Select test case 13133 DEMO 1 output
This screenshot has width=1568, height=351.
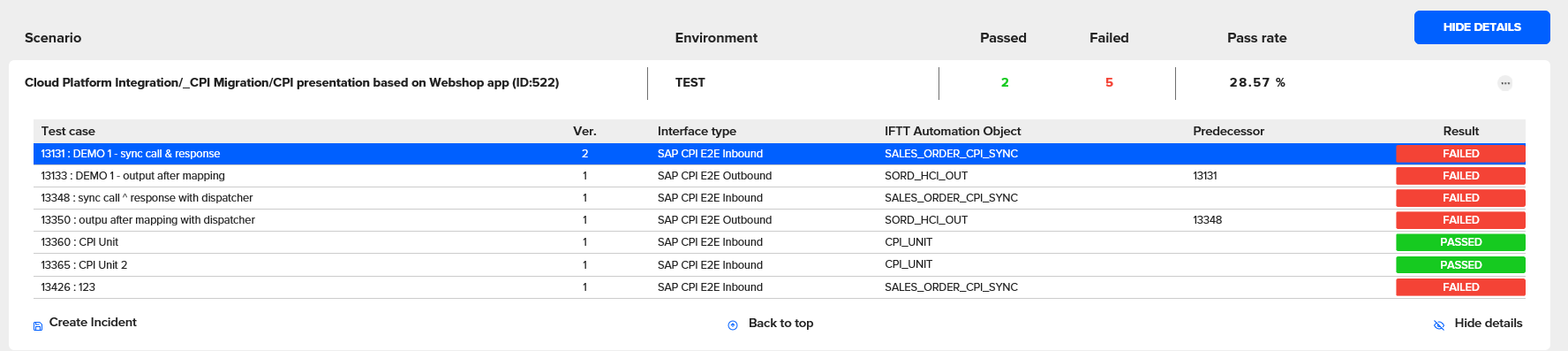click(x=780, y=176)
